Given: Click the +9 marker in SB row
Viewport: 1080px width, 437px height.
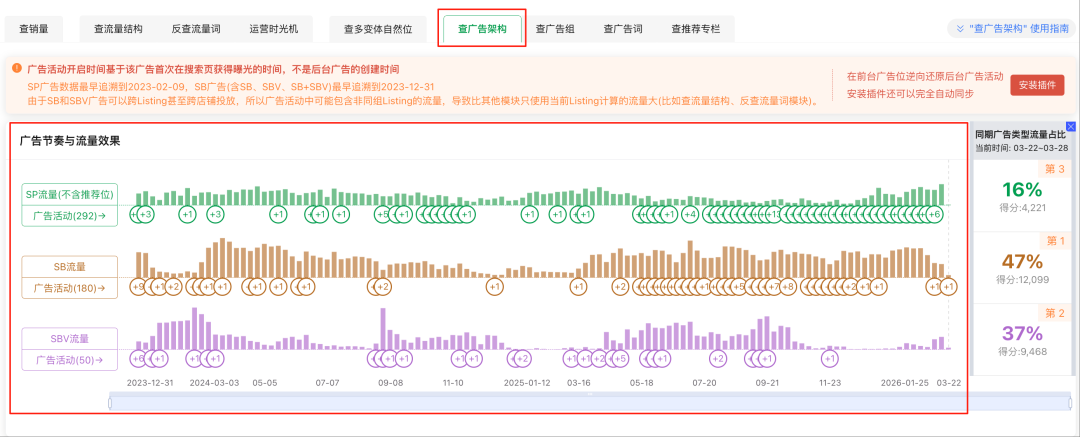Looking at the screenshot, I should [139, 287].
